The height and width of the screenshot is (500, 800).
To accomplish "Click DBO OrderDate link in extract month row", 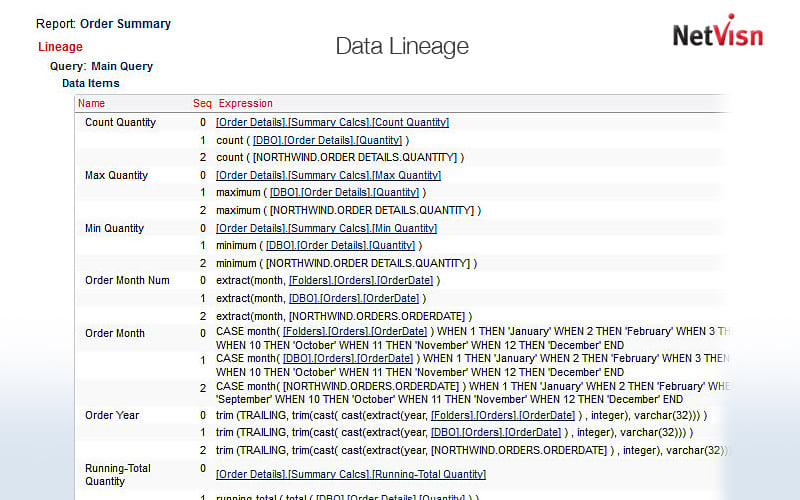I will click(353, 298).
